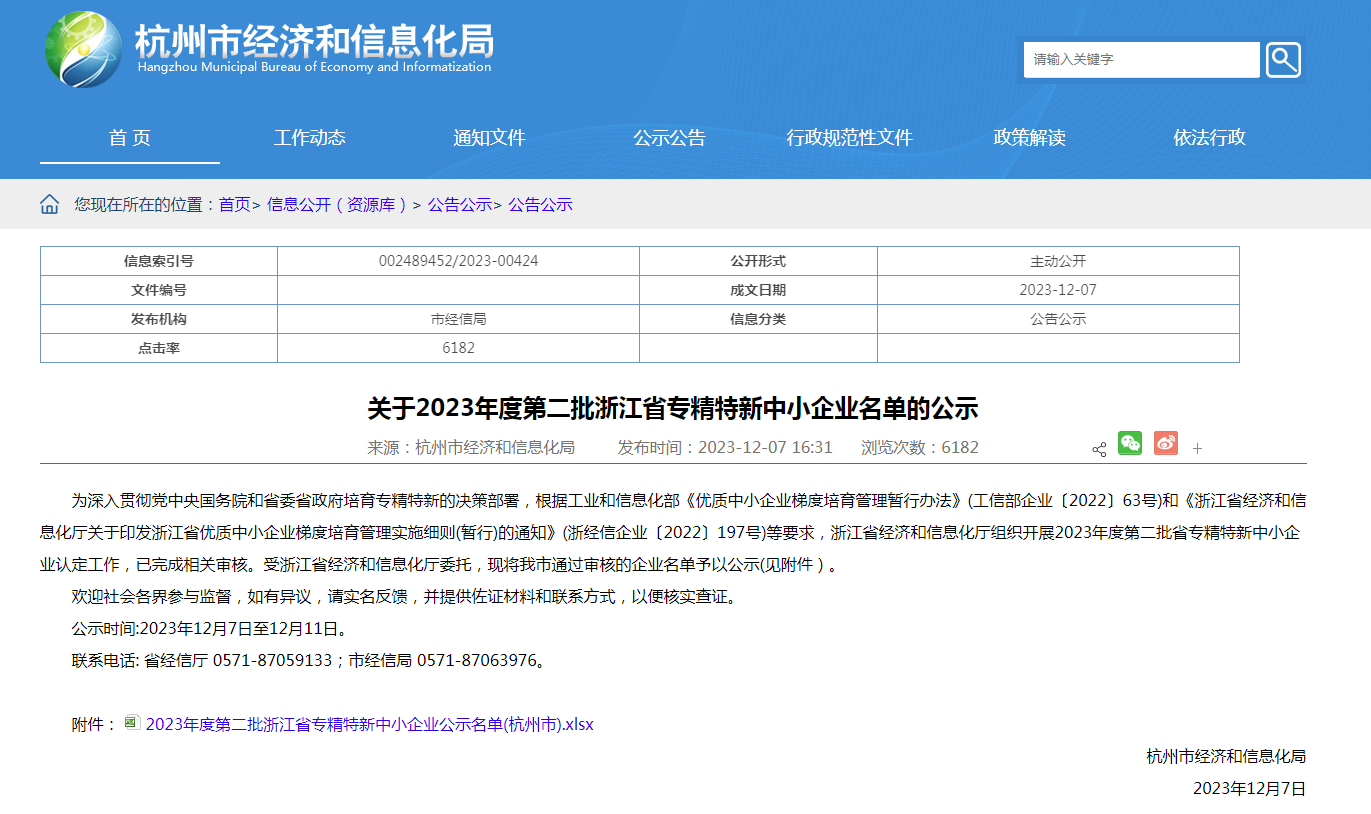Click the 文件编号 label cell
1371x814 pixels.
[x=159, y=290]
